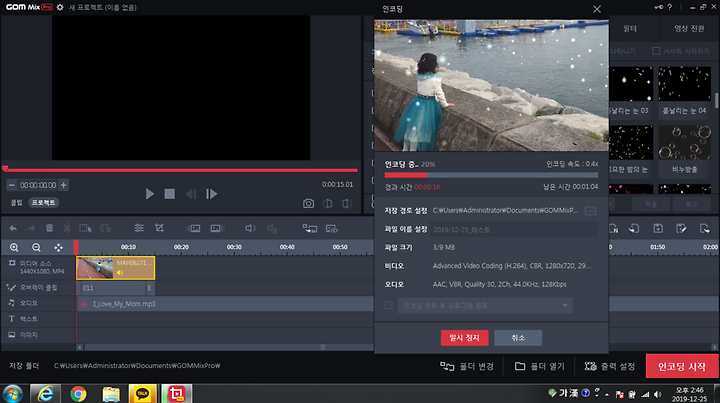The width and height of the screenshot is (720, 403).
Task: Click the file name input field
Action: pos(514,229)
